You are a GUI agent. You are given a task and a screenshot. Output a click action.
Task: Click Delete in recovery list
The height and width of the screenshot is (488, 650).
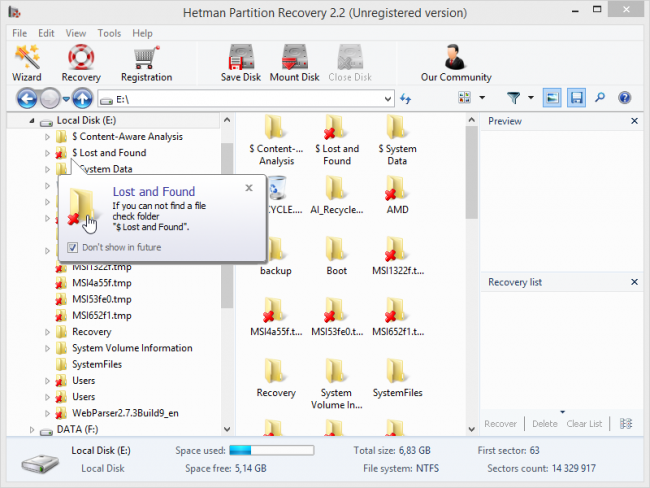[545, 424]
